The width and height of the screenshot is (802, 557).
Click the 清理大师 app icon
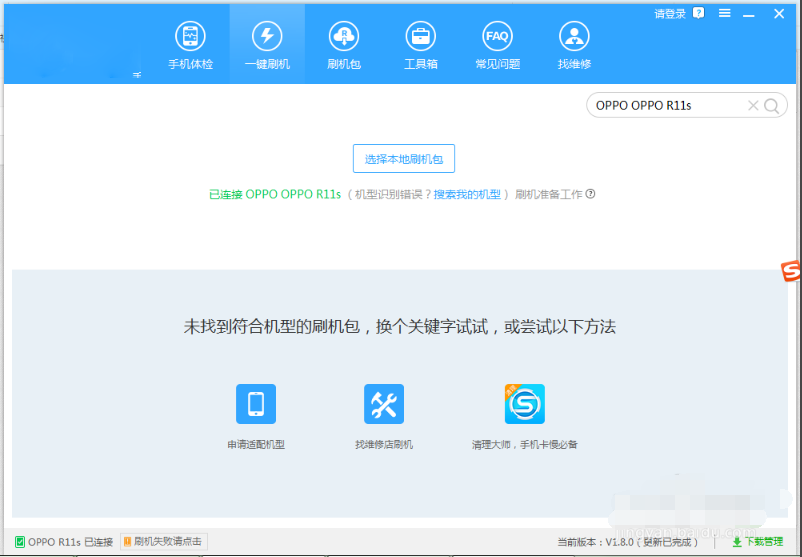[525, 404]
